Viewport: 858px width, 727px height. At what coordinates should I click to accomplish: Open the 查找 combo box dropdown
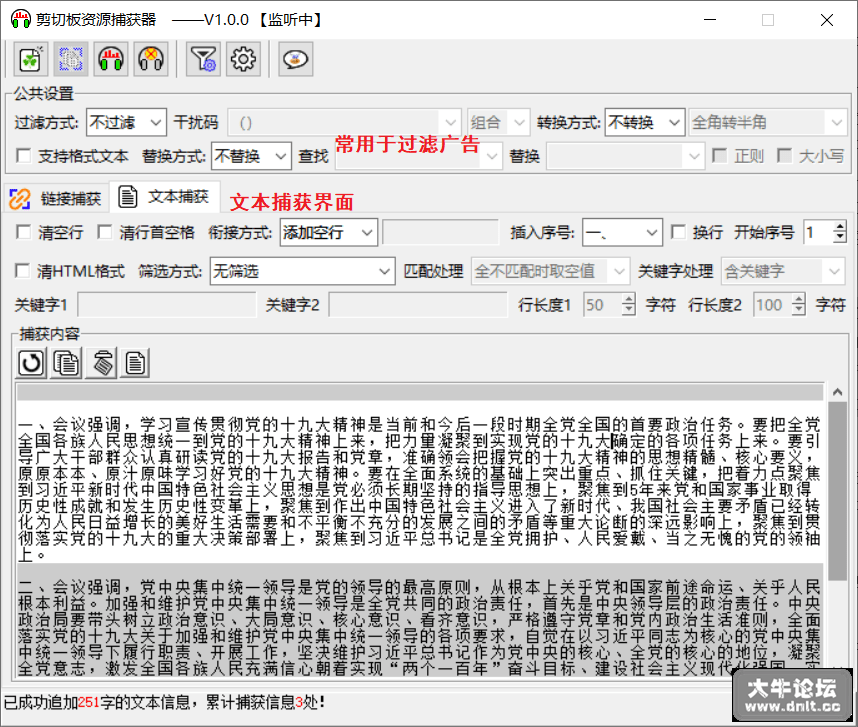pos(491,156)
